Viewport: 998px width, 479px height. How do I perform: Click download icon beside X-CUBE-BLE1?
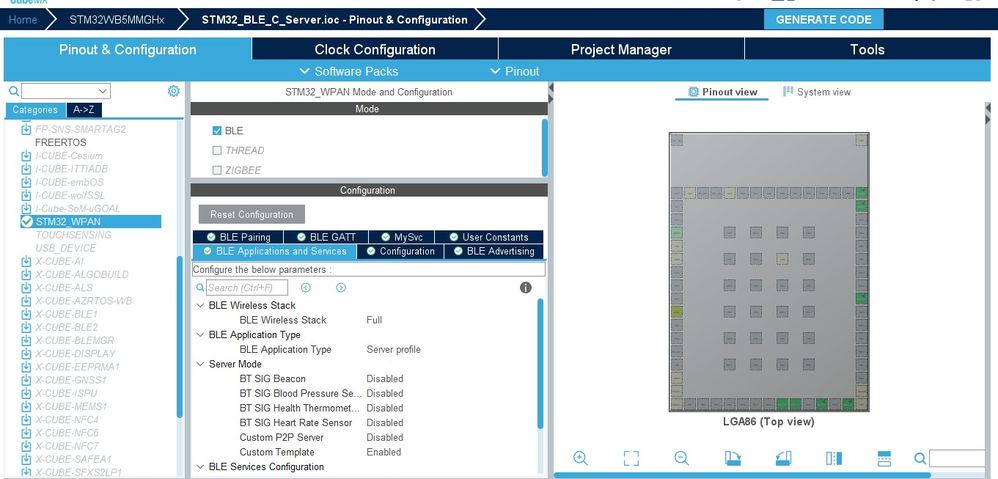coord(26,314)
